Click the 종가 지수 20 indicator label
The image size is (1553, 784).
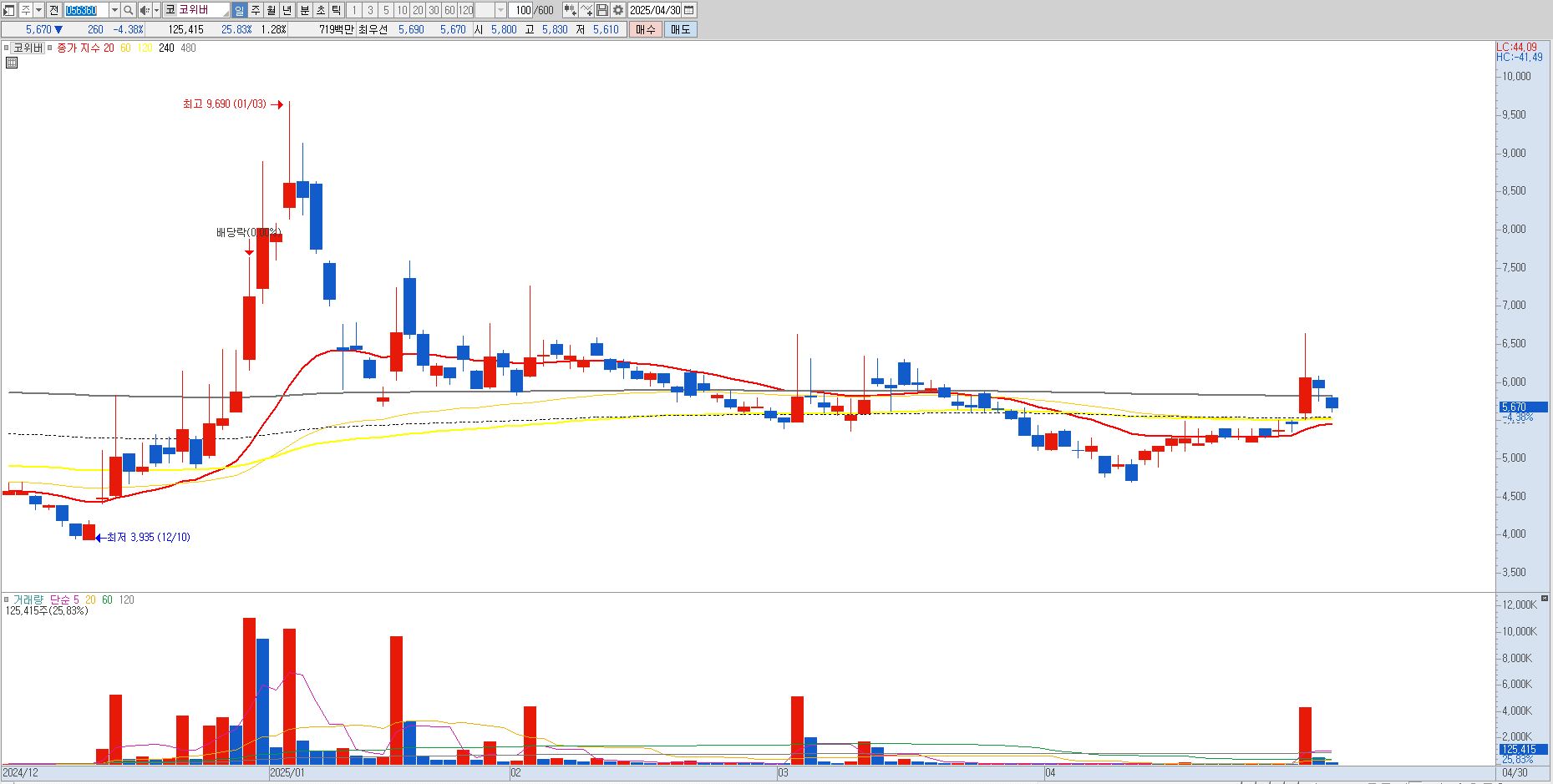tap(85, 48)
